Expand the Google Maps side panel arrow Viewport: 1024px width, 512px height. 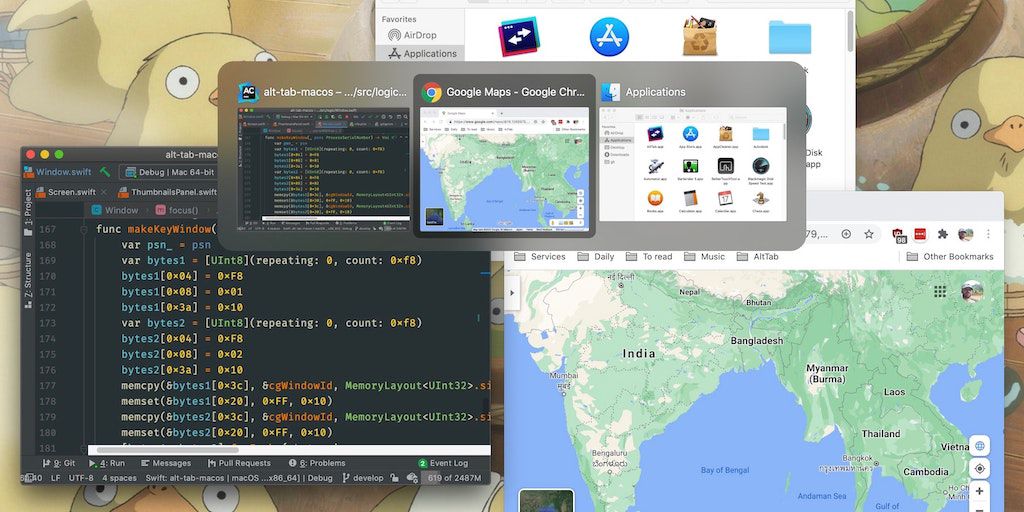tap(512, 293)
